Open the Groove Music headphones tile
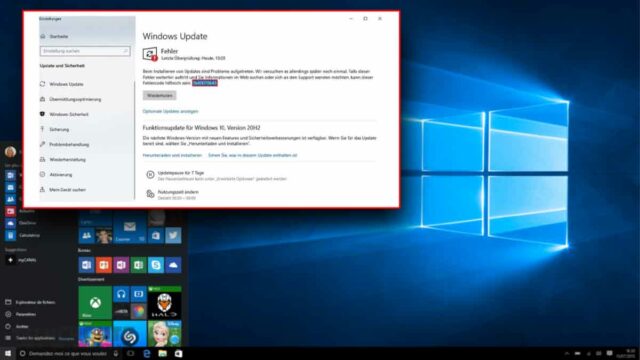Viewport: 640px width, 360px height. pos(121,294)
